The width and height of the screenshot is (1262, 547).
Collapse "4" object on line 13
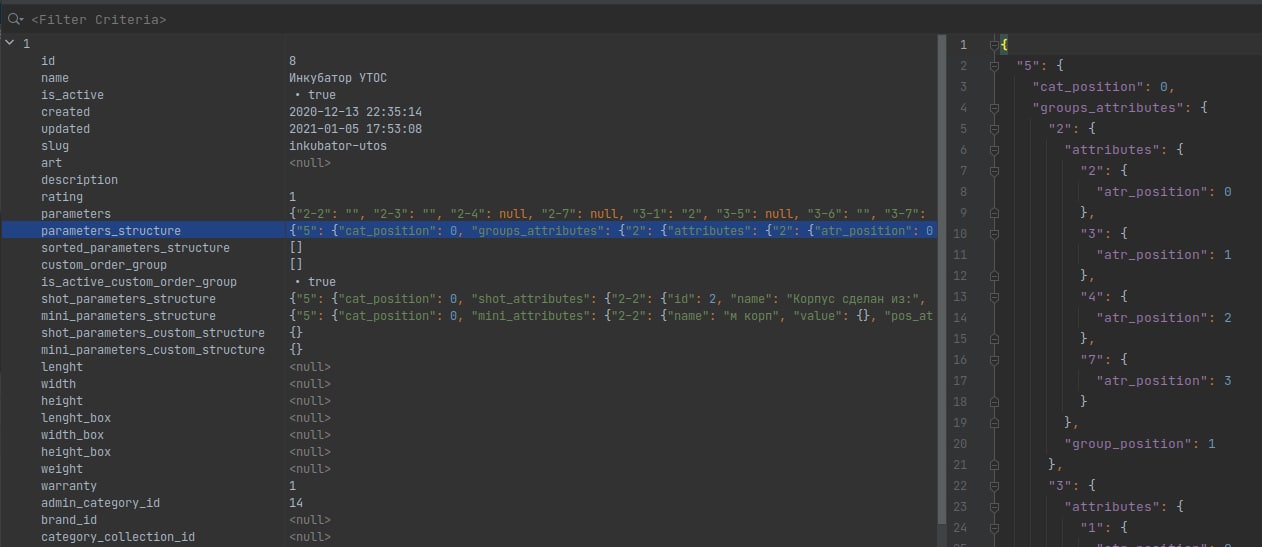pos(994,297)
